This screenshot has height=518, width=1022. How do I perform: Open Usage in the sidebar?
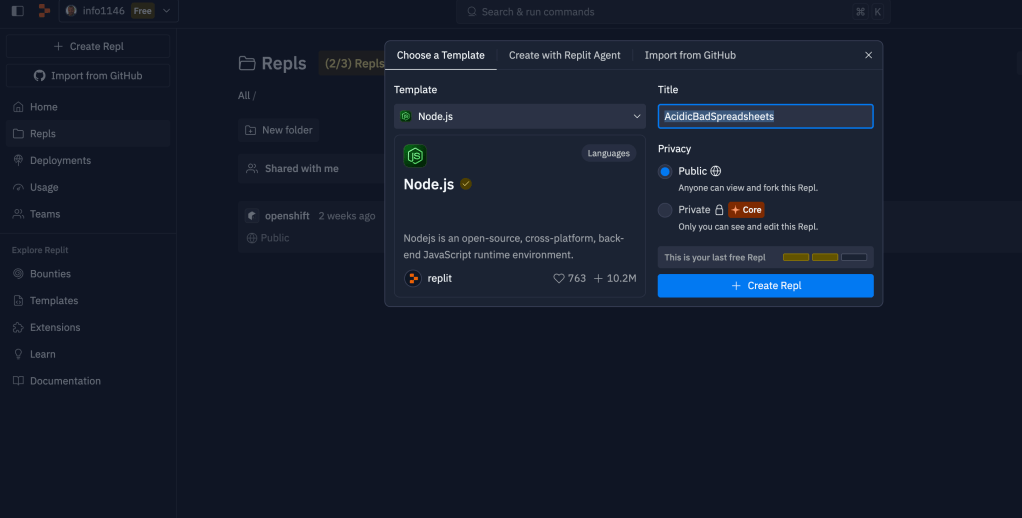(x=88, y=187)
